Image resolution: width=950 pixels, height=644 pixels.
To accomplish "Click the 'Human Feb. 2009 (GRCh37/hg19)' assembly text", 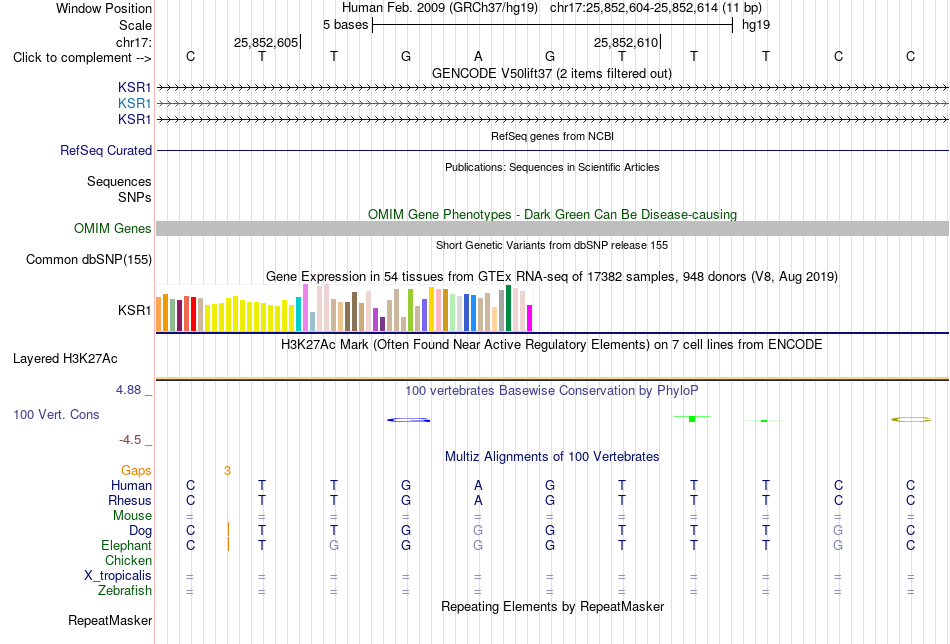I will [440, 8].
